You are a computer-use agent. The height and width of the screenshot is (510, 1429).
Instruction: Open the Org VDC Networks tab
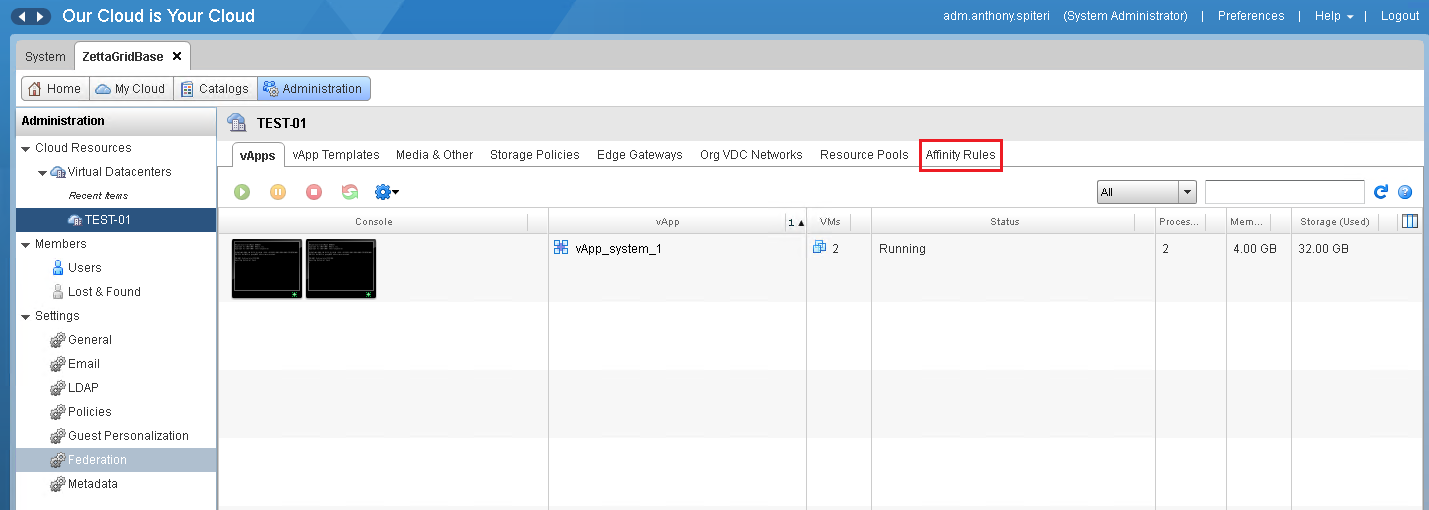tap(751, 155)
